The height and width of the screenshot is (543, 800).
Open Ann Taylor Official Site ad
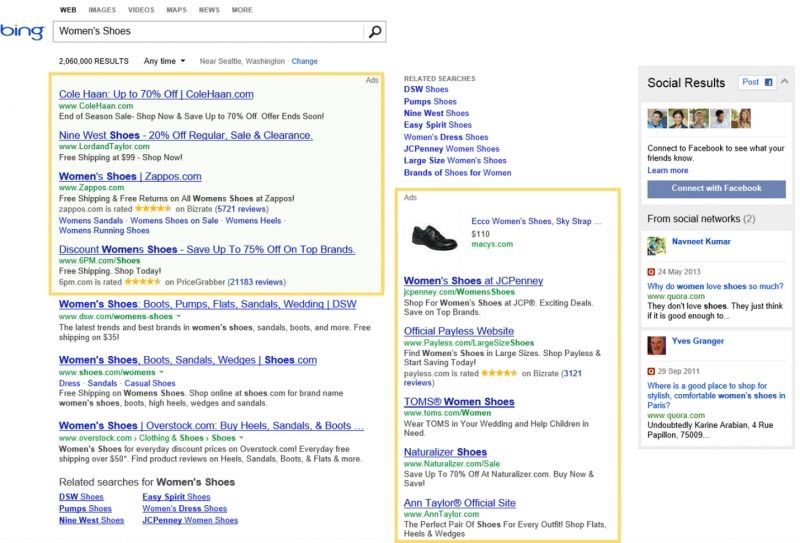point(460,503)
